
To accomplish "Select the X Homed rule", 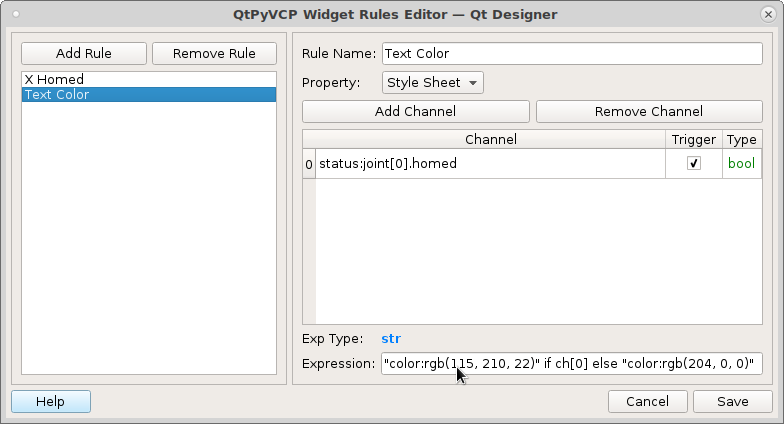I will tap(149, 80).
